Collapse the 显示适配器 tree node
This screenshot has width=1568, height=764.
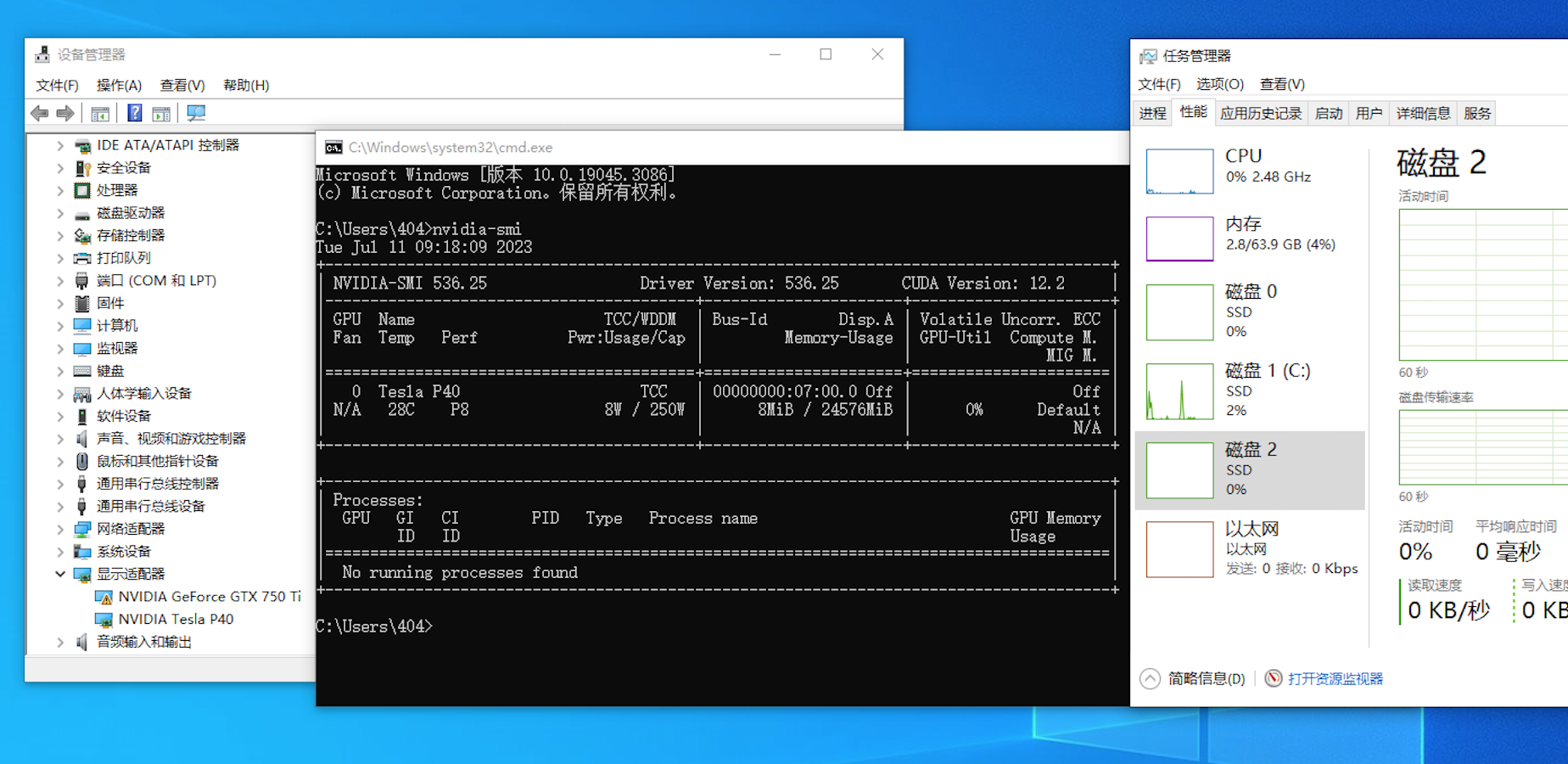coord(60,574)
